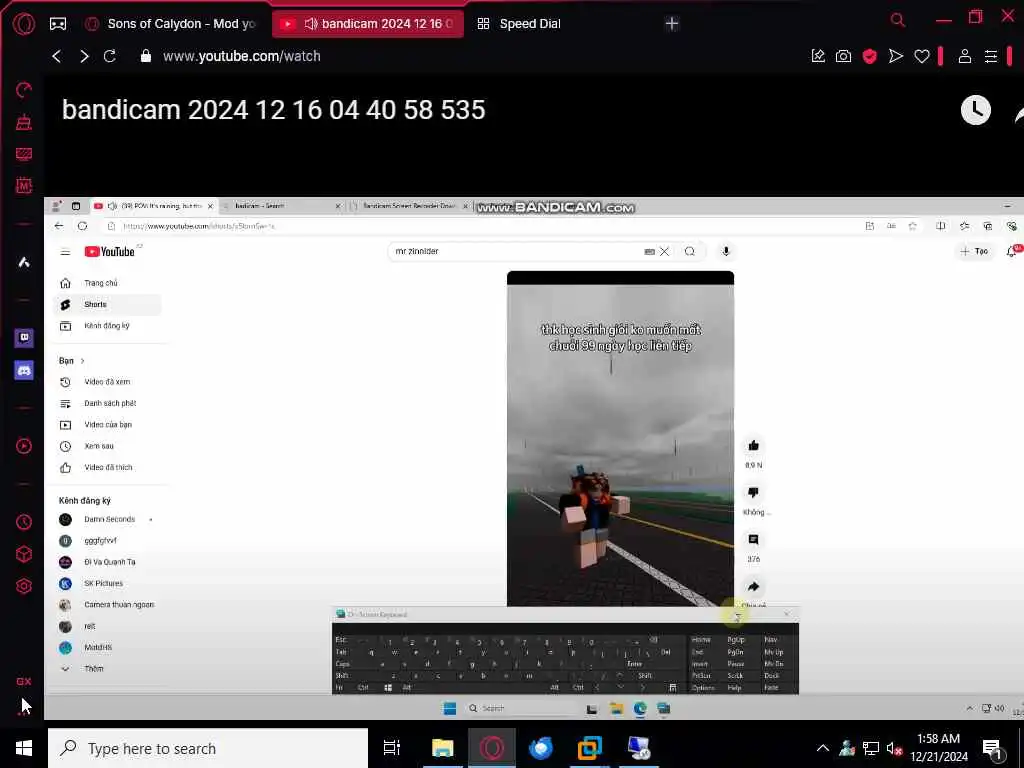Open the pinboard edit icon in toolbar
1024x768 pixels.
click(818, 56)
